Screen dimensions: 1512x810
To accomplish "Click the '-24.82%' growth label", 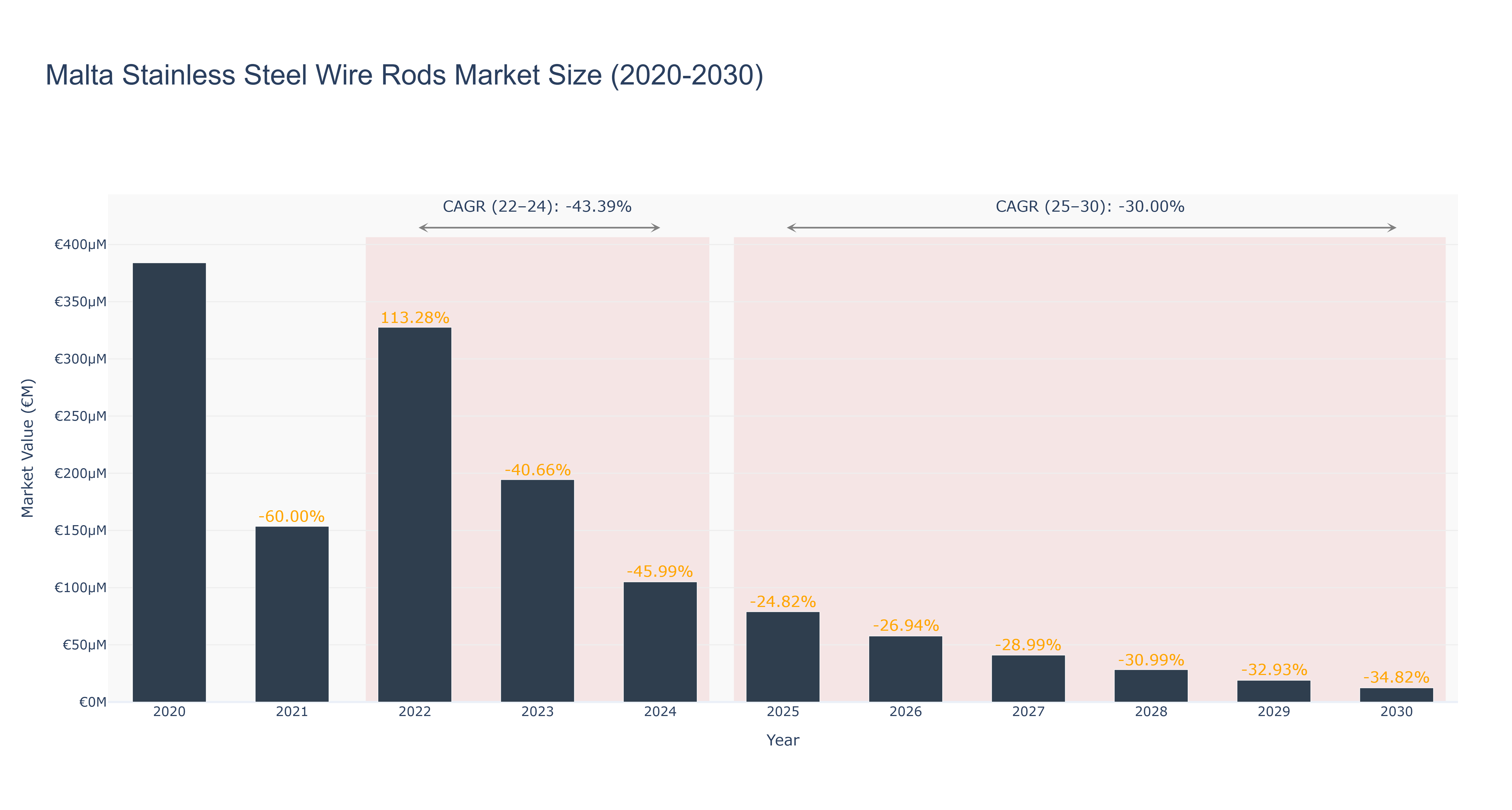I will (782, 602).
